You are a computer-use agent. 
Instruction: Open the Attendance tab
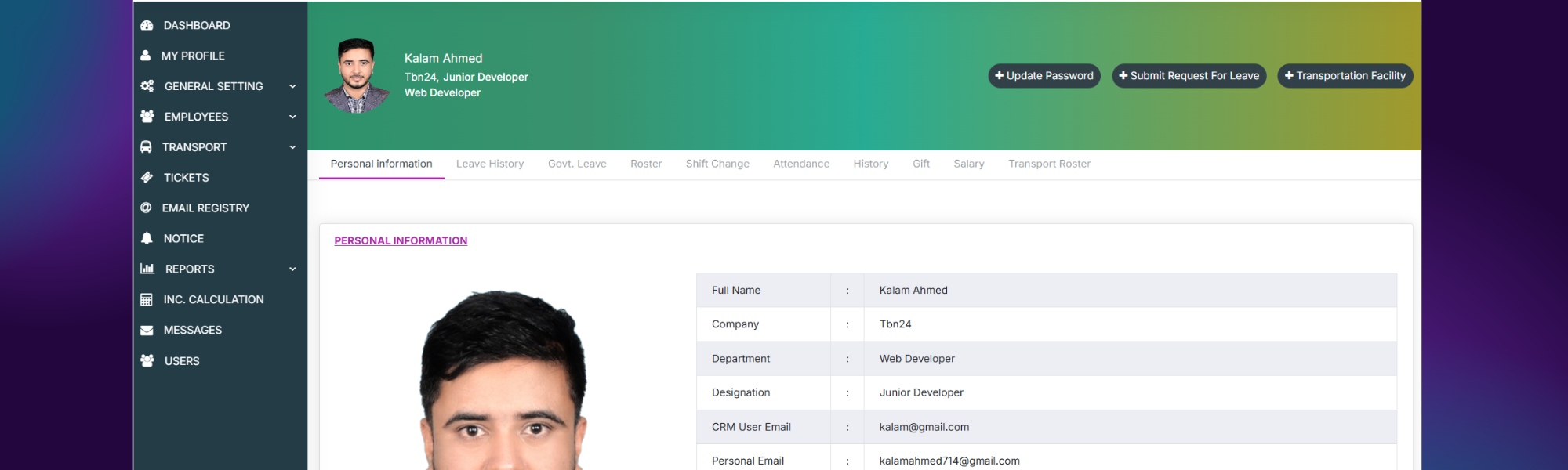[x=801, y=164]
